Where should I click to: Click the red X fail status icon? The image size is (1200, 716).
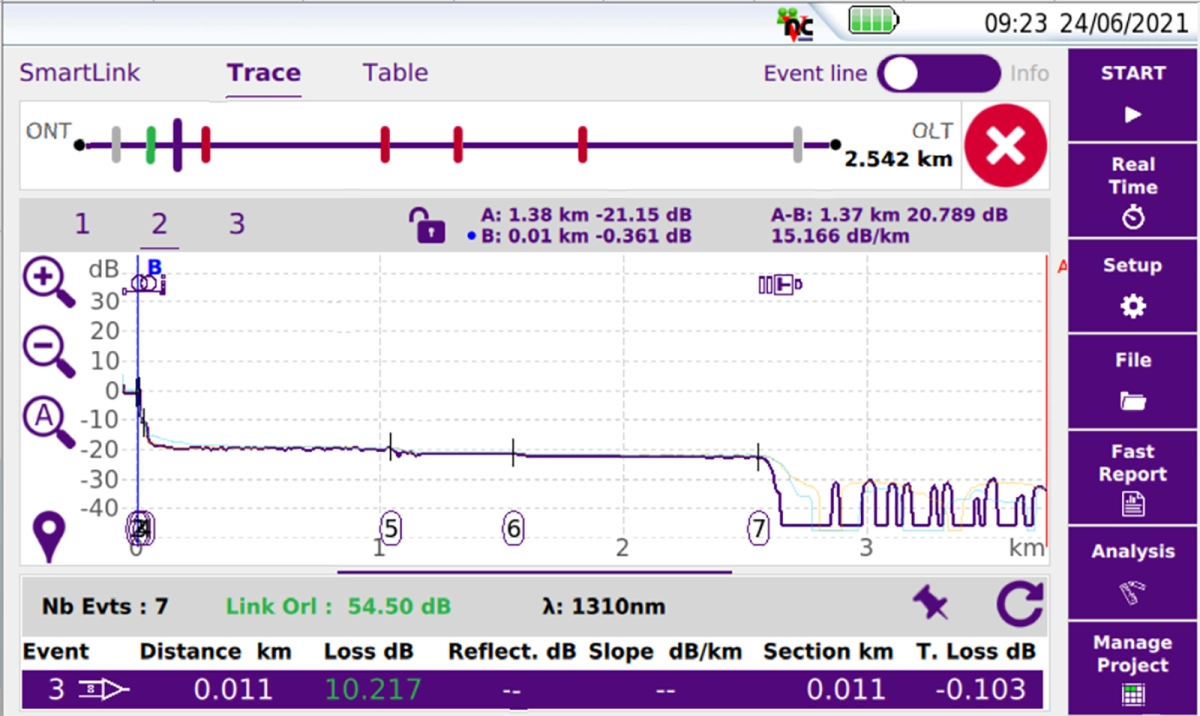click(1004, 146)
